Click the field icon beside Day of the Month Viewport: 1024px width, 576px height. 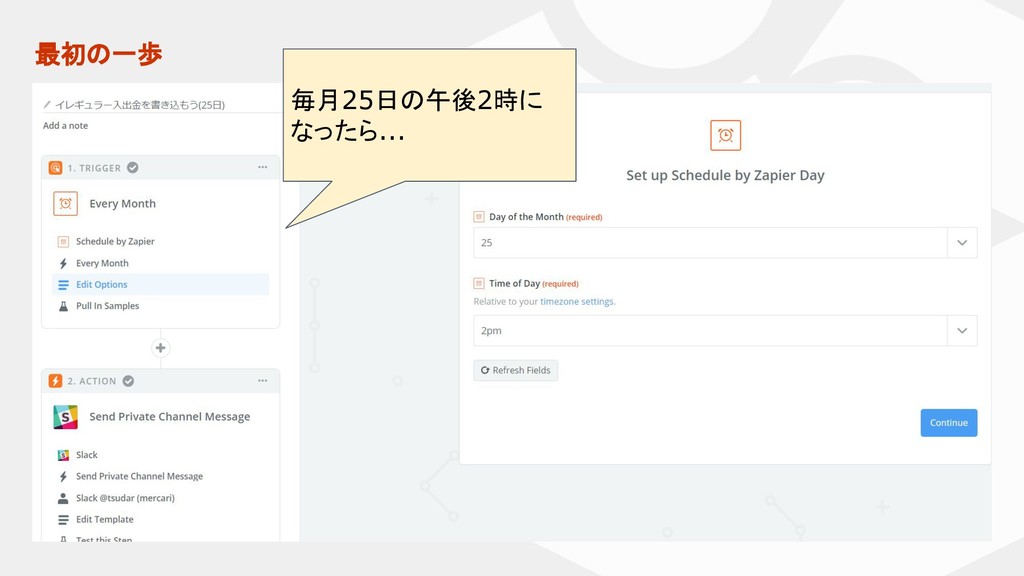(x=479, y=217)
